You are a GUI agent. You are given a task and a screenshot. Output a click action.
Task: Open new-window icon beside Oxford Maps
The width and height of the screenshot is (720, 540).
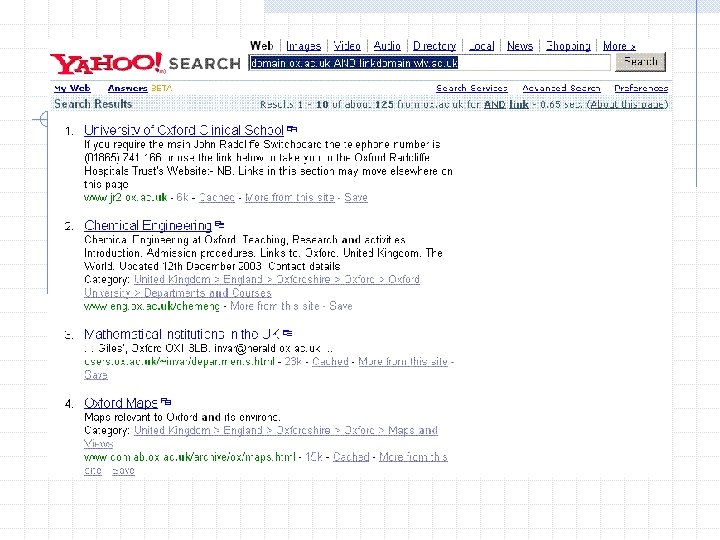click(x=166, y=402)
